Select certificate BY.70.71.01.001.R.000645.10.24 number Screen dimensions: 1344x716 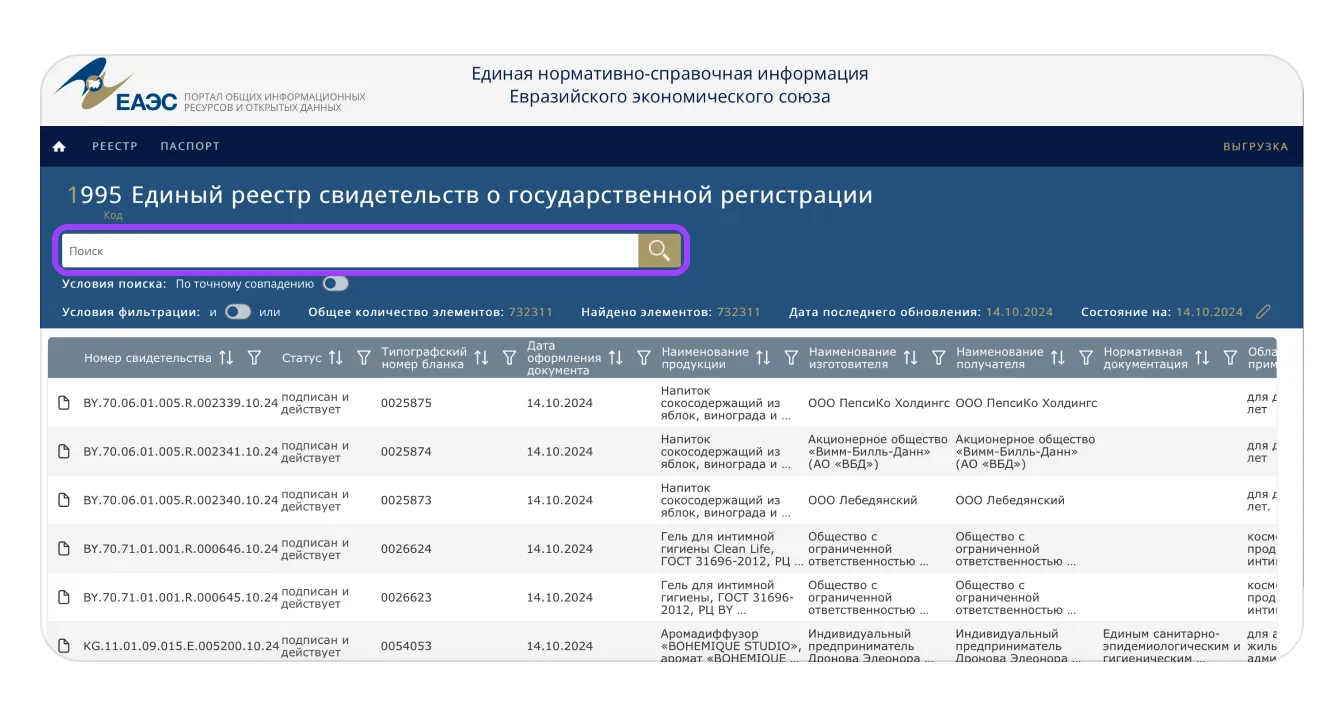tap(181, 598)
